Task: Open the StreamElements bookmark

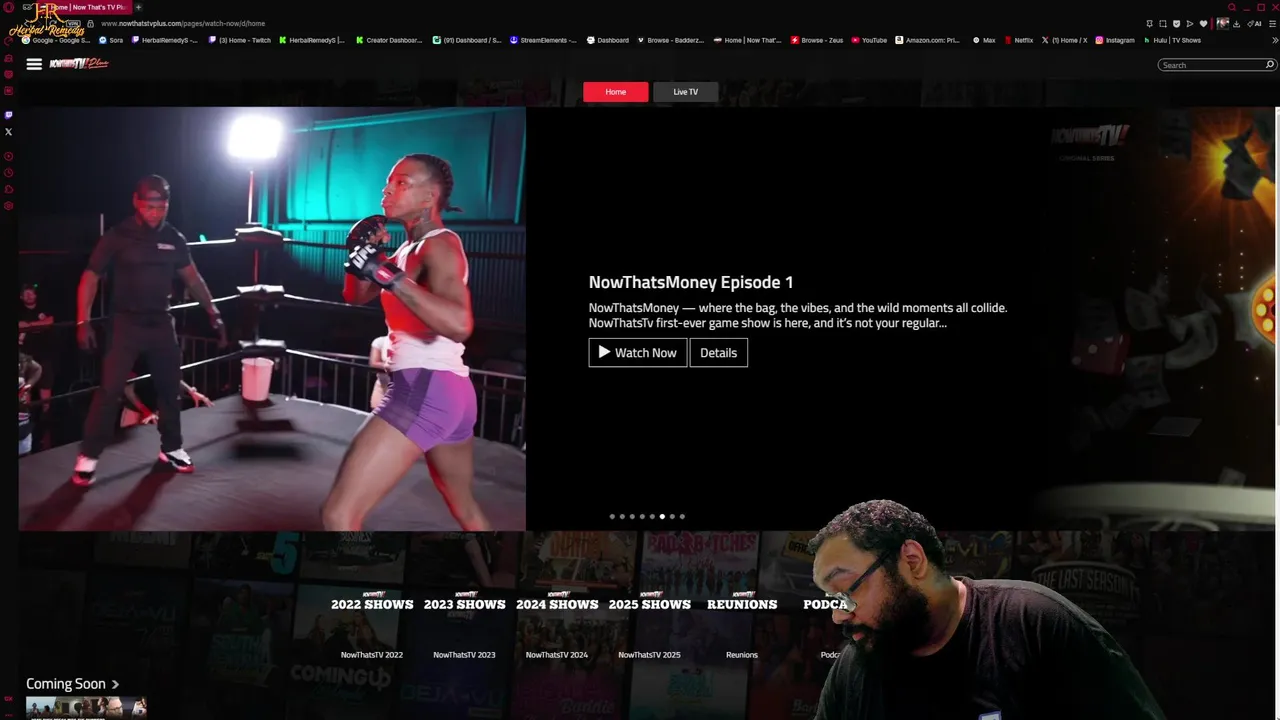Action: tap(543, 40)
